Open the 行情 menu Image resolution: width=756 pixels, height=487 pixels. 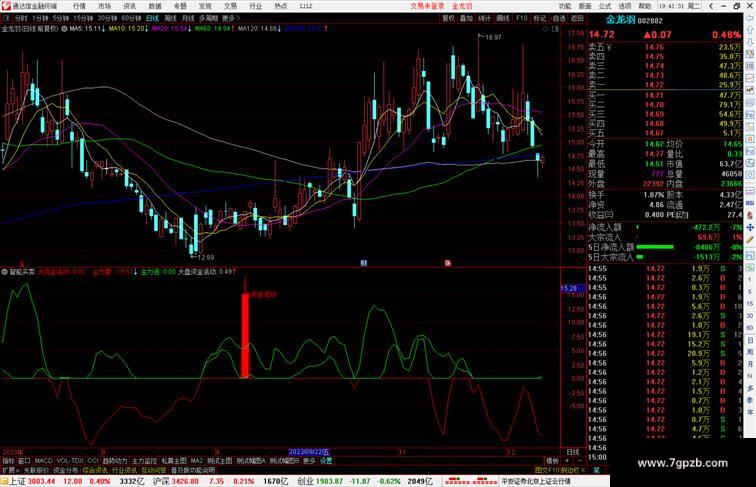79,6
